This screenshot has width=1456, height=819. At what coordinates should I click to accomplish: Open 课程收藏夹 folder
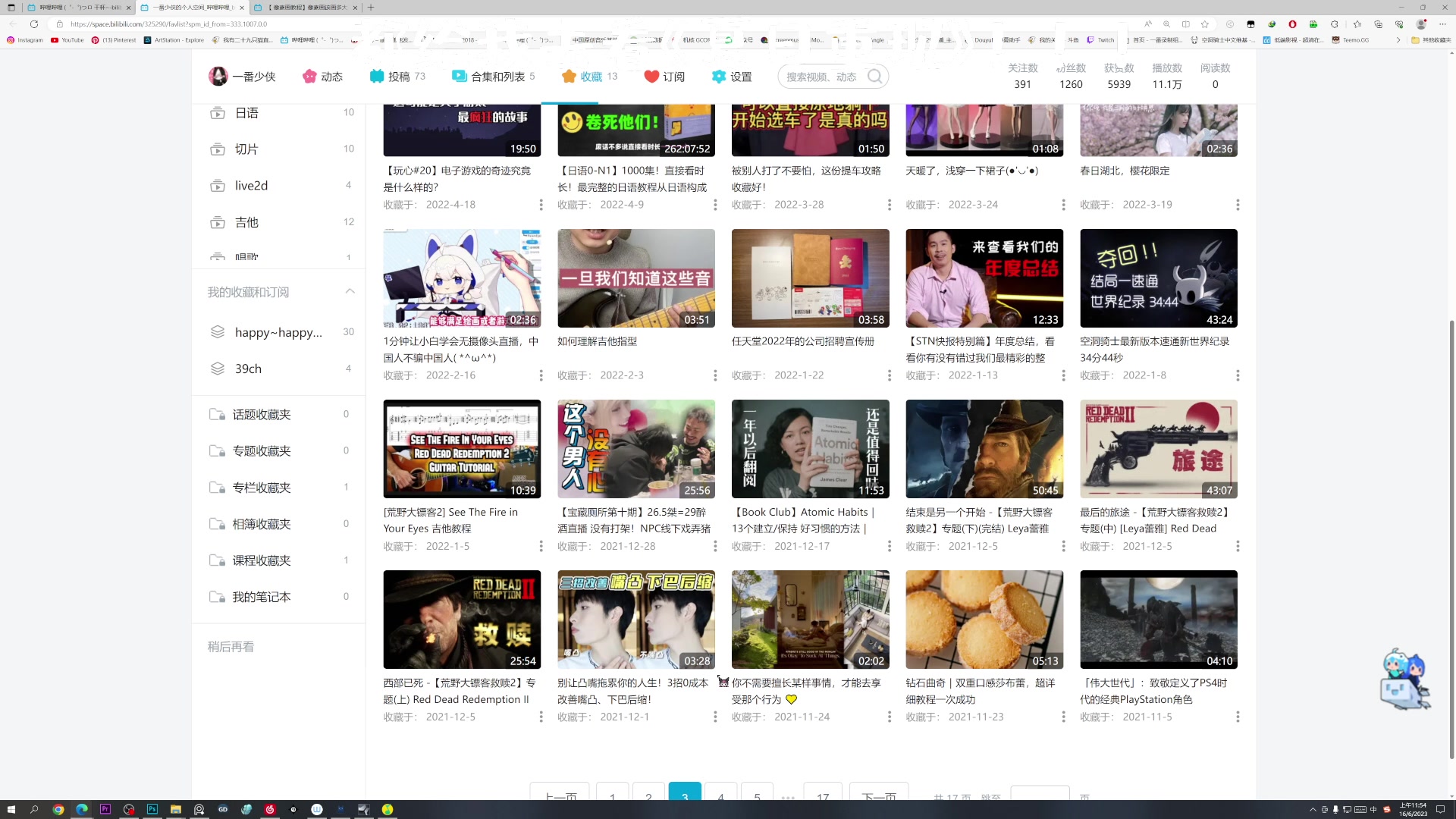(x=279, y=560)
